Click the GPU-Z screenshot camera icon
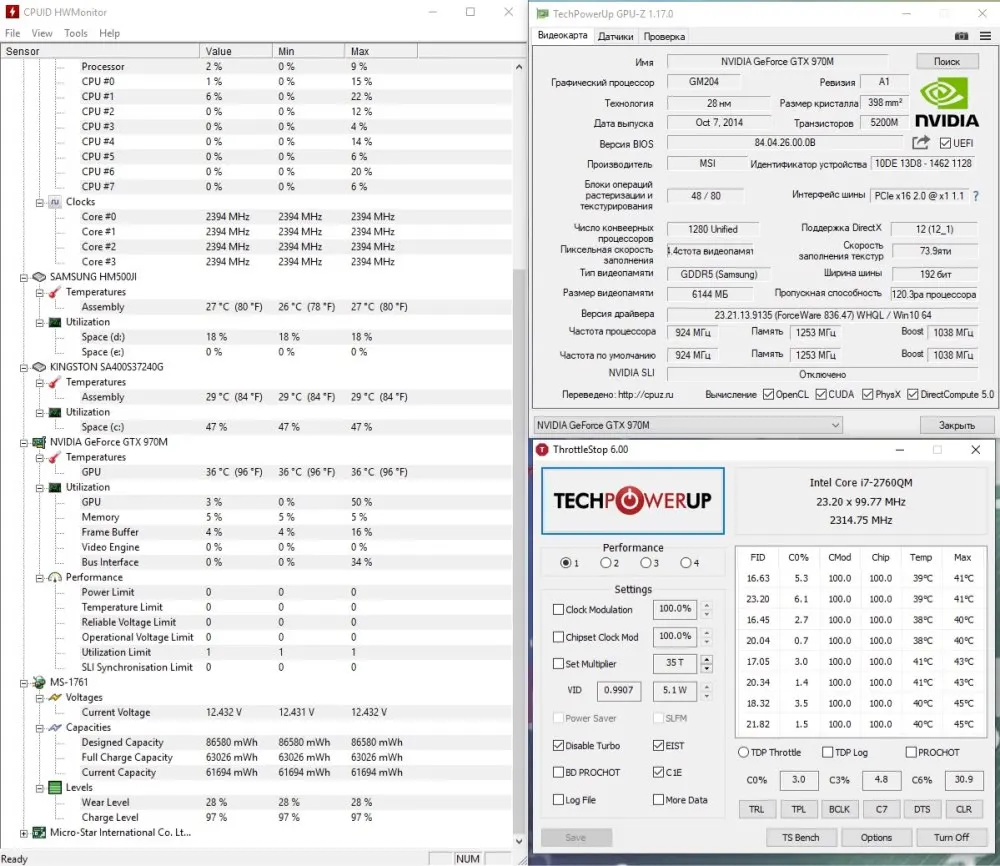1000x866 pixels. point(961,36)
